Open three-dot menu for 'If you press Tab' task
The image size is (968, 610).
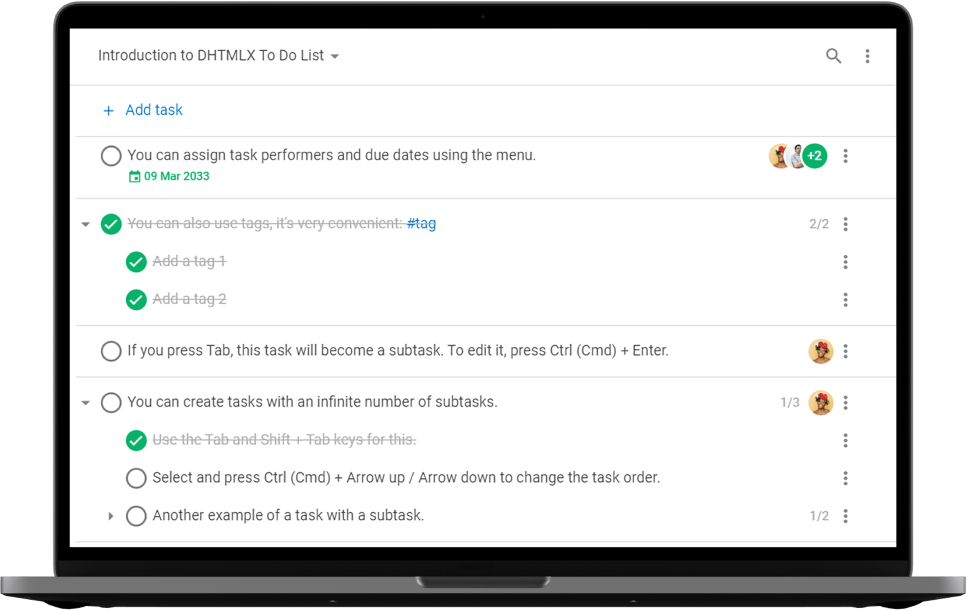846,351
